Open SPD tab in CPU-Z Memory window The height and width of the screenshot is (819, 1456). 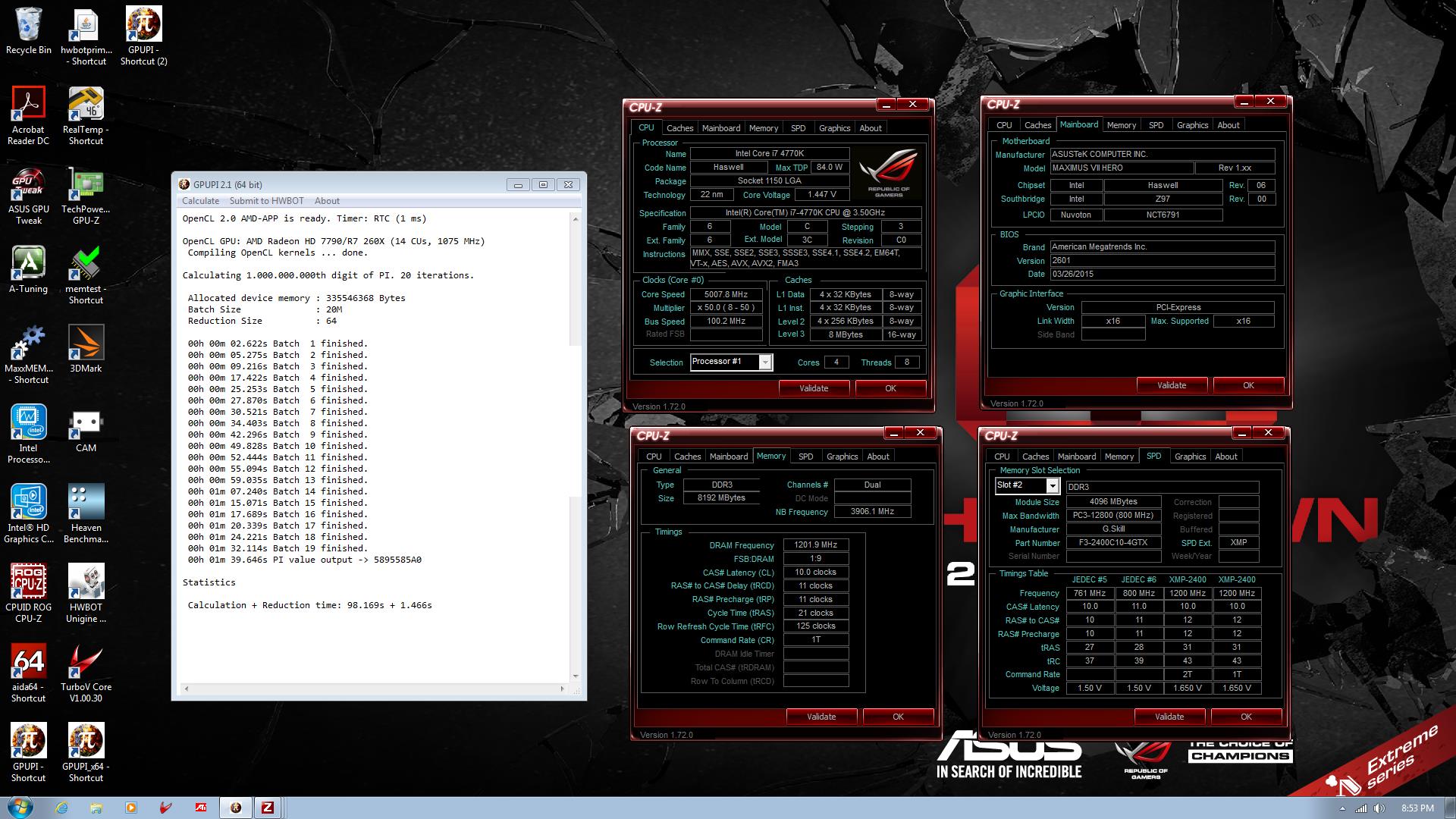806,457
